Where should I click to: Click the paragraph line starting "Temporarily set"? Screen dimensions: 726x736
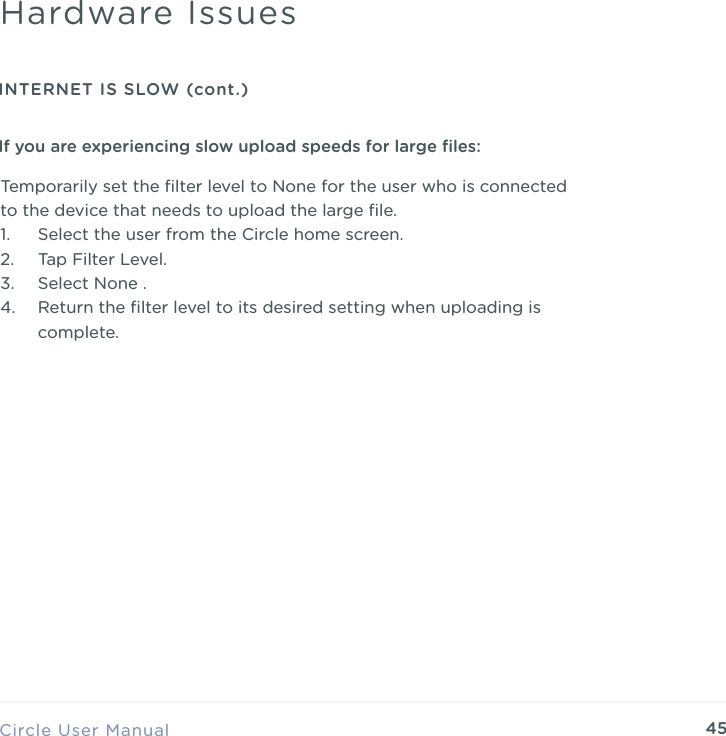(284, 187)
